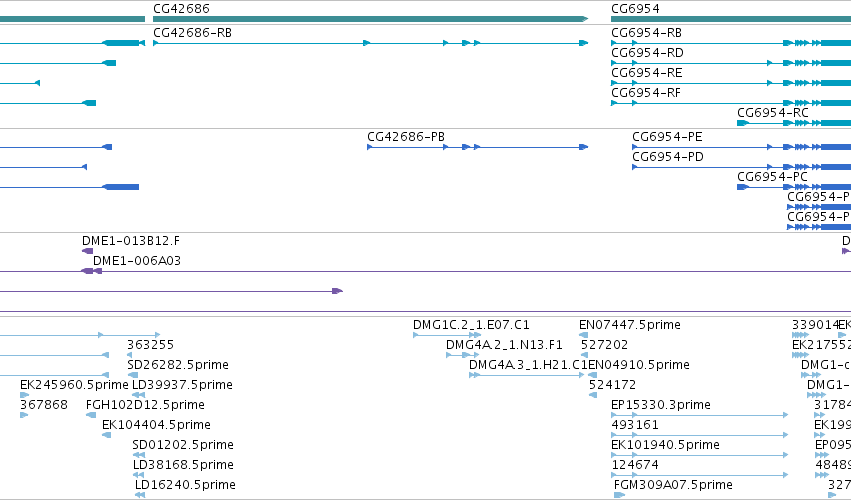Select the SD26282.5prime EST
This screenshot has width=851, height=500.
coord(132,375)
